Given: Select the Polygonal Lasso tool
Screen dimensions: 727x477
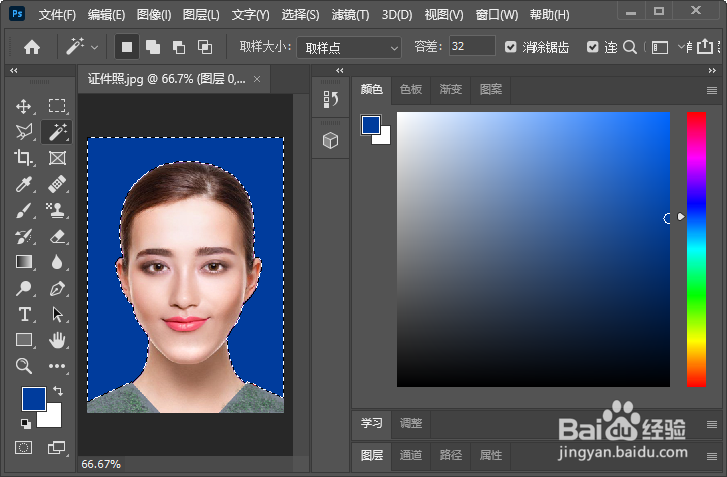Looking at the screenshot, I should pos(24,132).
